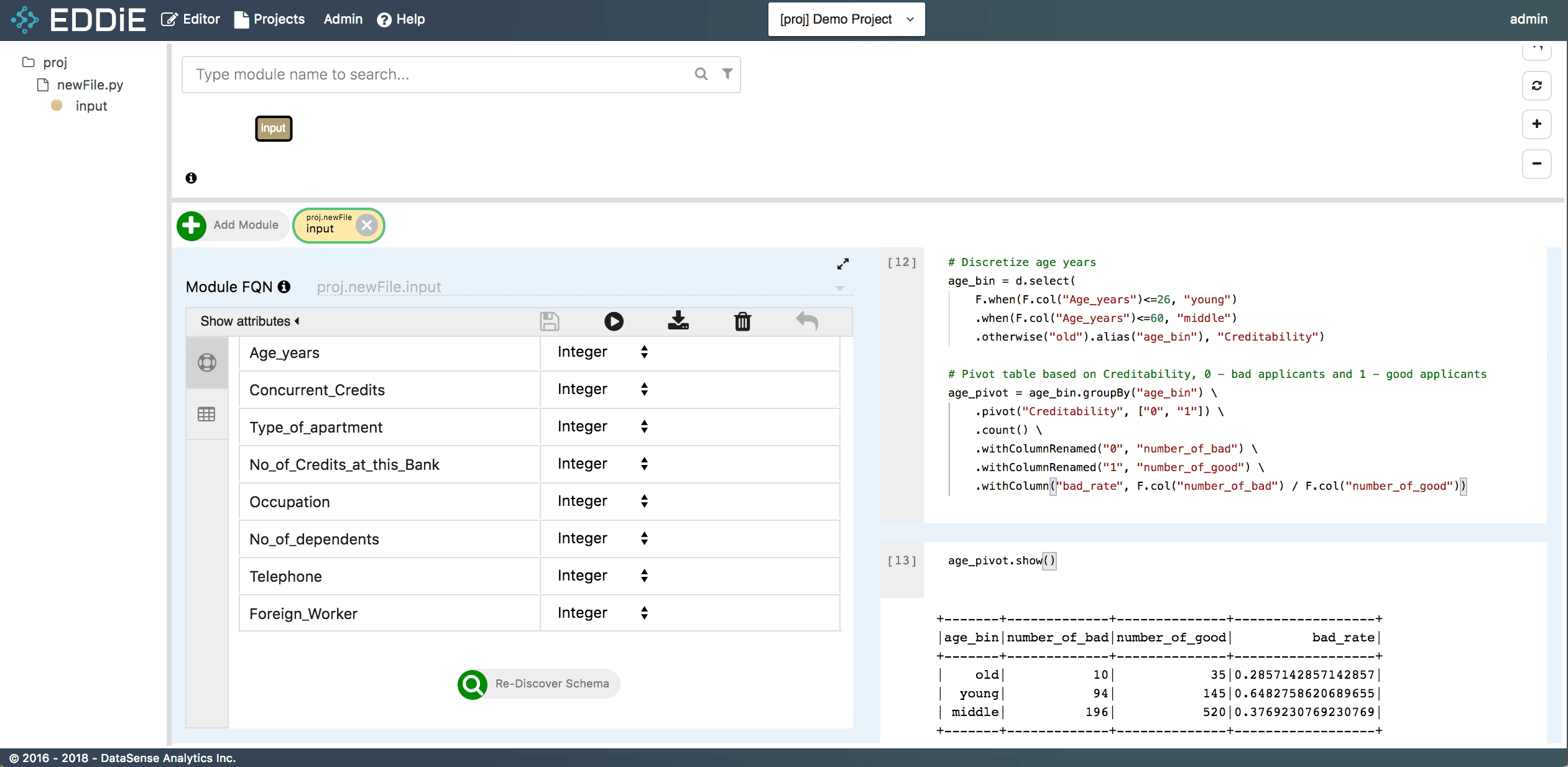Open the table grid view icon

(x=206, y=415)
